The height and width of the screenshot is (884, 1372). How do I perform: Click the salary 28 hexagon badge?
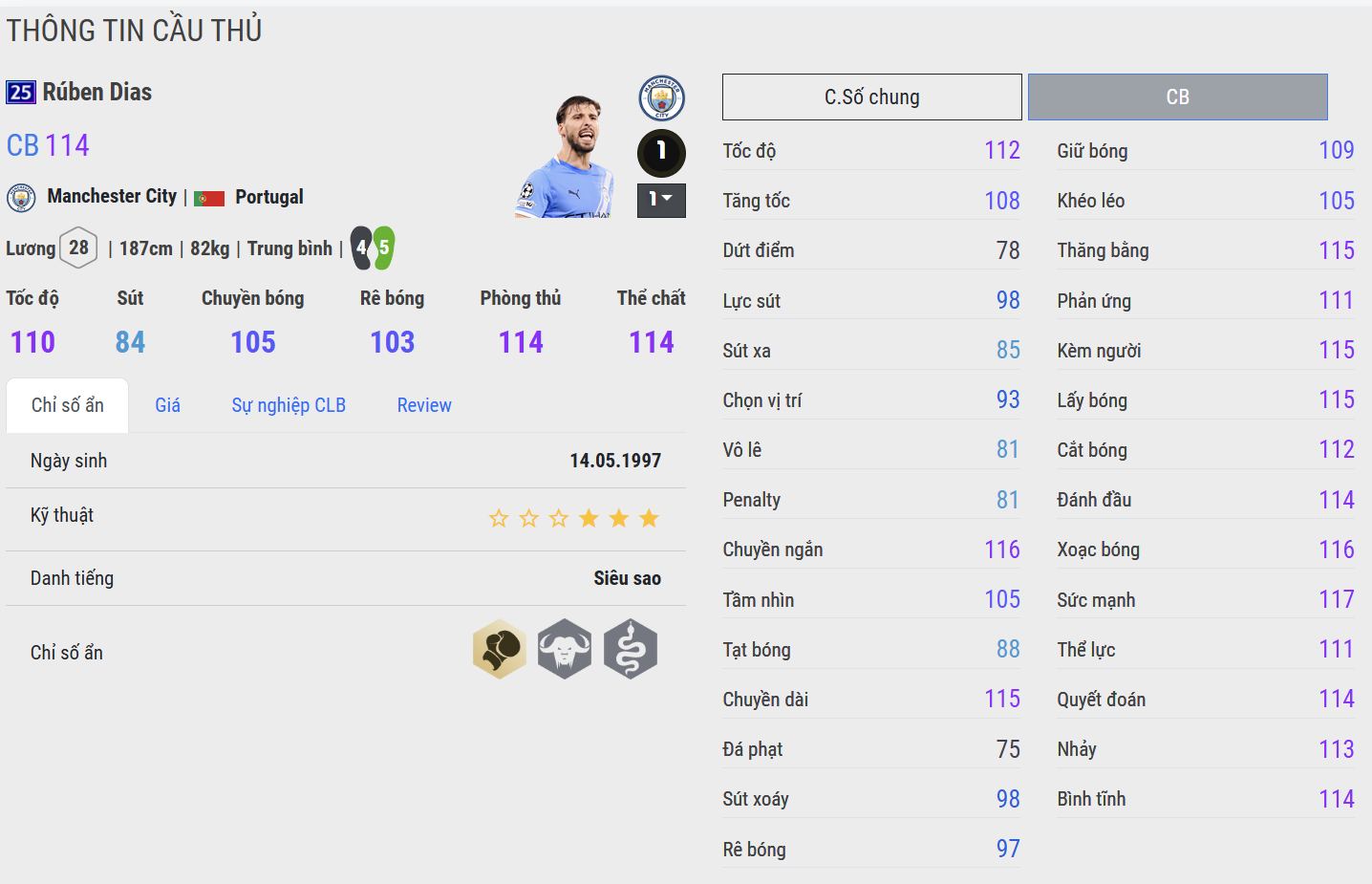pyautogui.click(x=78, y=248)
